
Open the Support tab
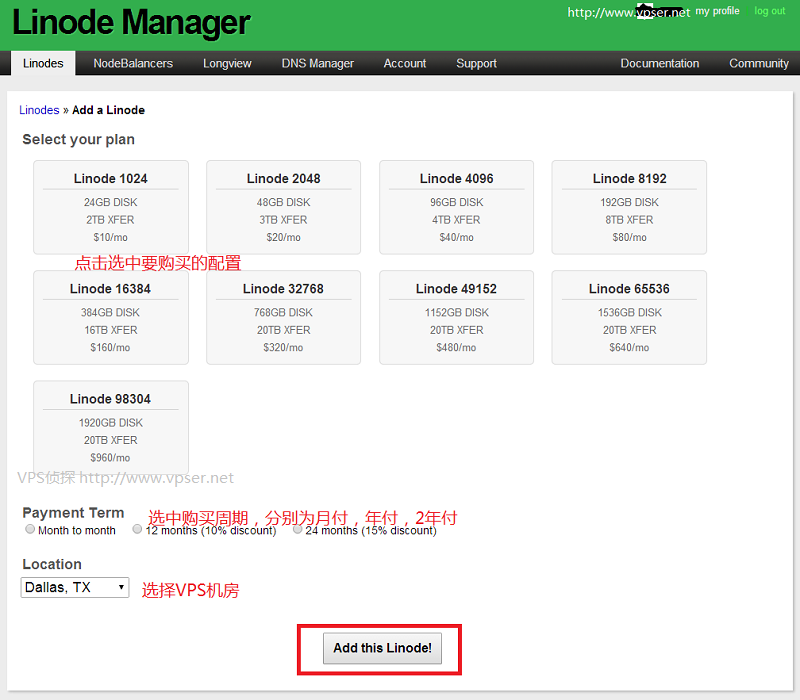pos(476,63)
